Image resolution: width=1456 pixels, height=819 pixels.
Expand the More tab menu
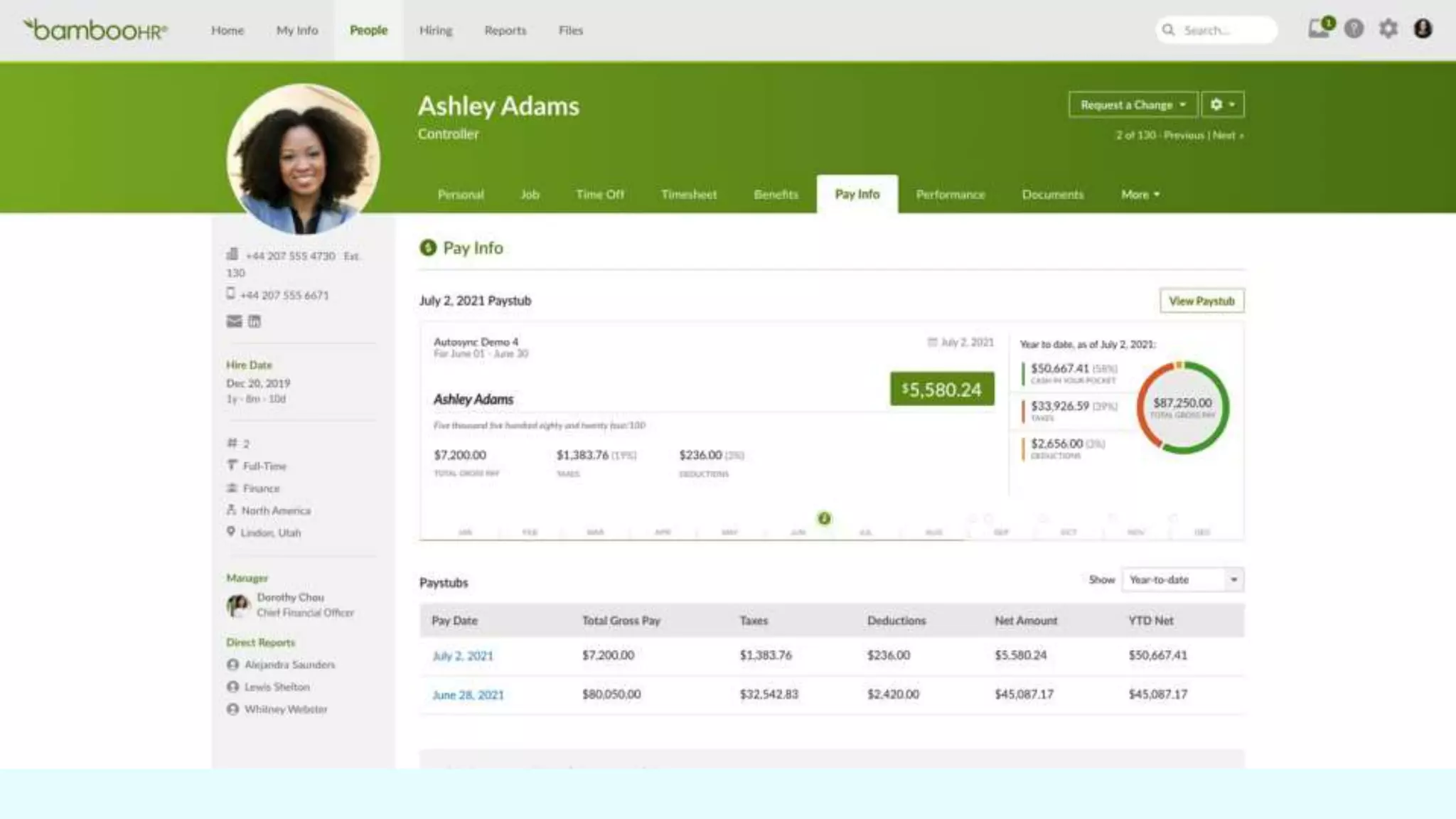point(1140,194)
